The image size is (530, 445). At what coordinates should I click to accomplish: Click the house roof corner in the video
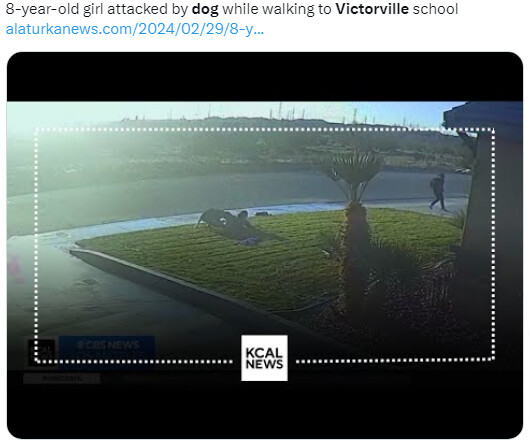pyautogui.click(x=483, y=117)
